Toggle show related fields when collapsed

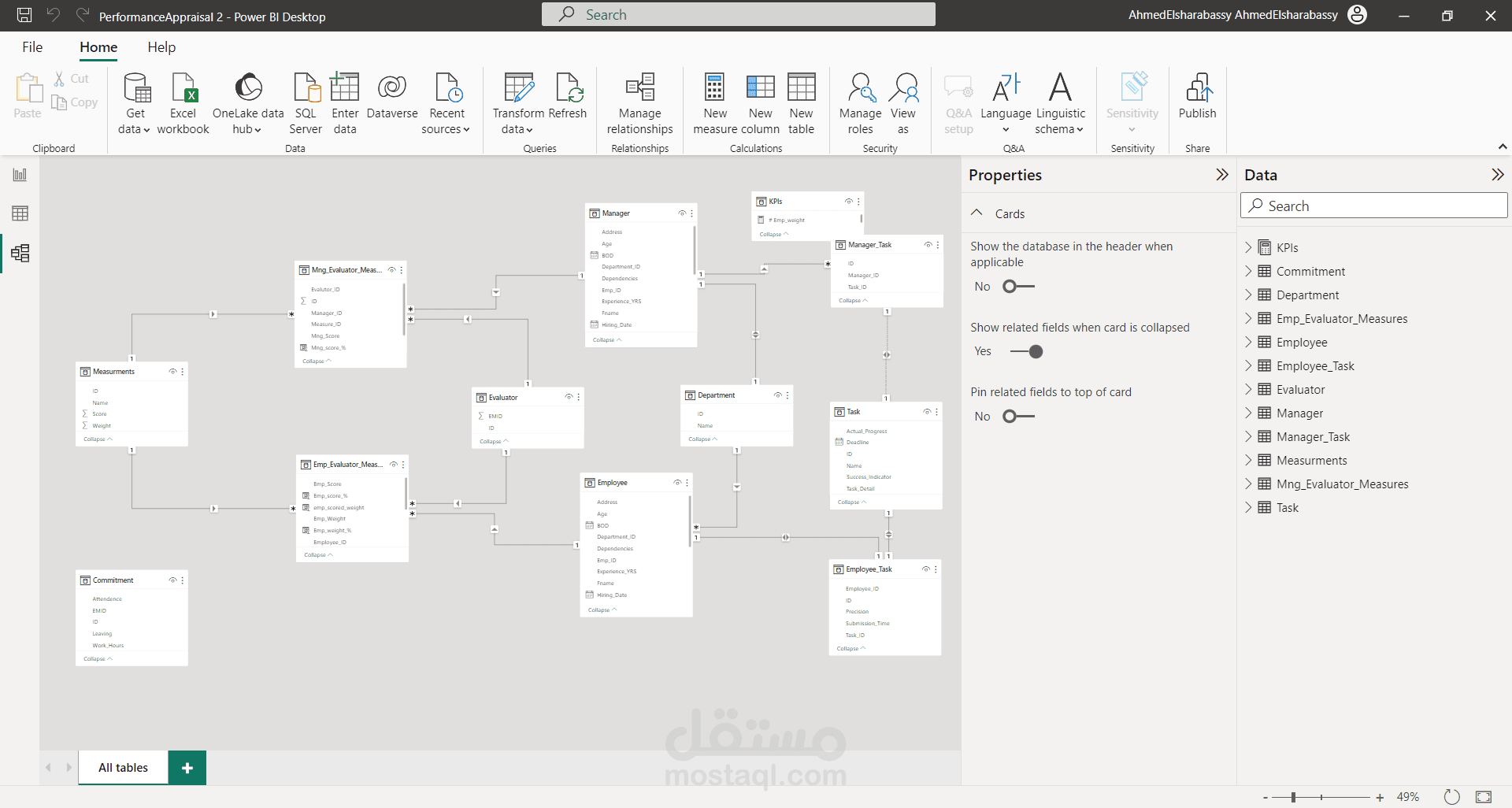pos(1027,352)
